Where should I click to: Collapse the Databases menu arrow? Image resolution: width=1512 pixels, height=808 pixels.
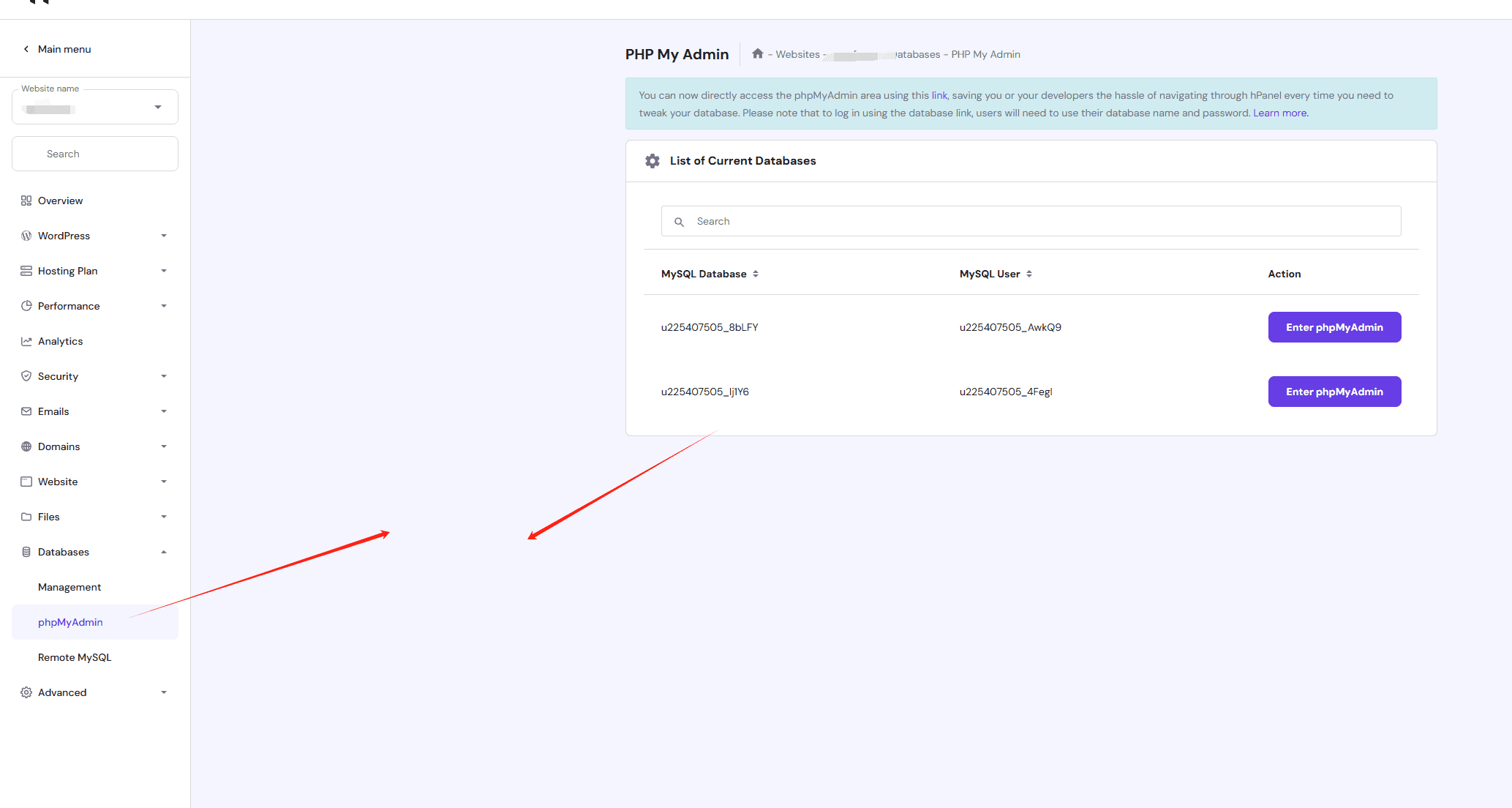coord(164,552)
